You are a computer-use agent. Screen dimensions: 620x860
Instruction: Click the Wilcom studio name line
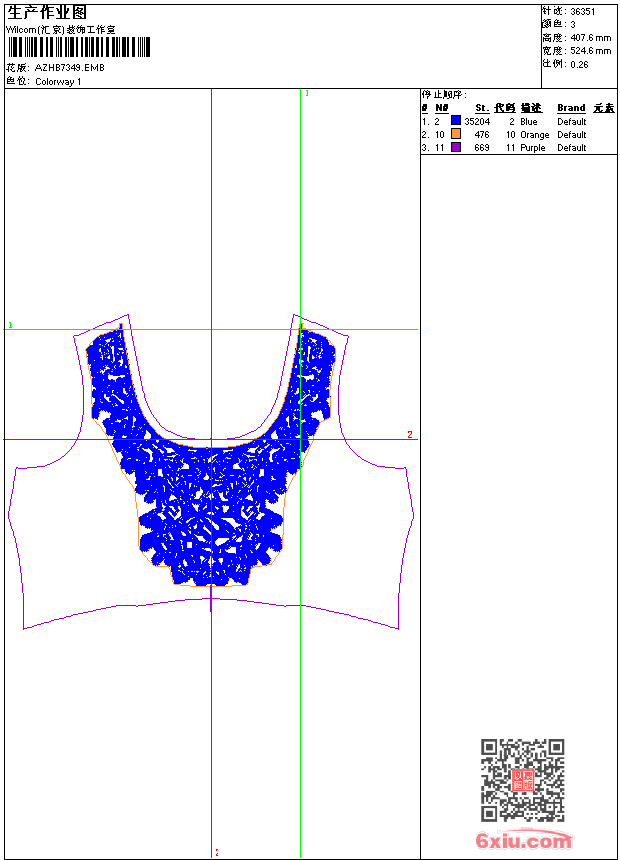click(x=60, y=30)
